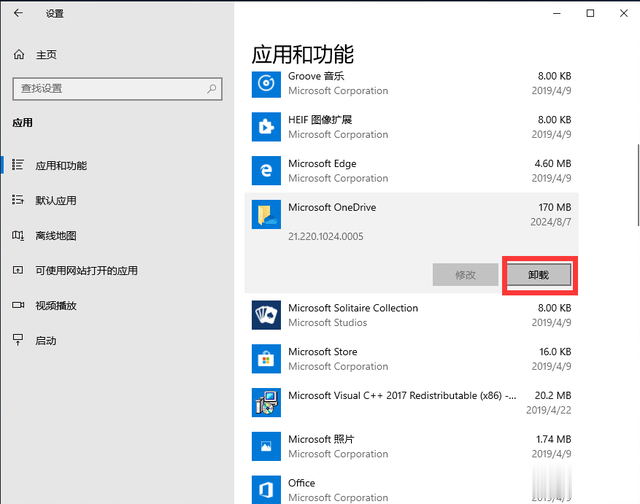Viewport: 640px width, 504px height.
Task: Click the 启动 startup icon
Action: point(18,340)
